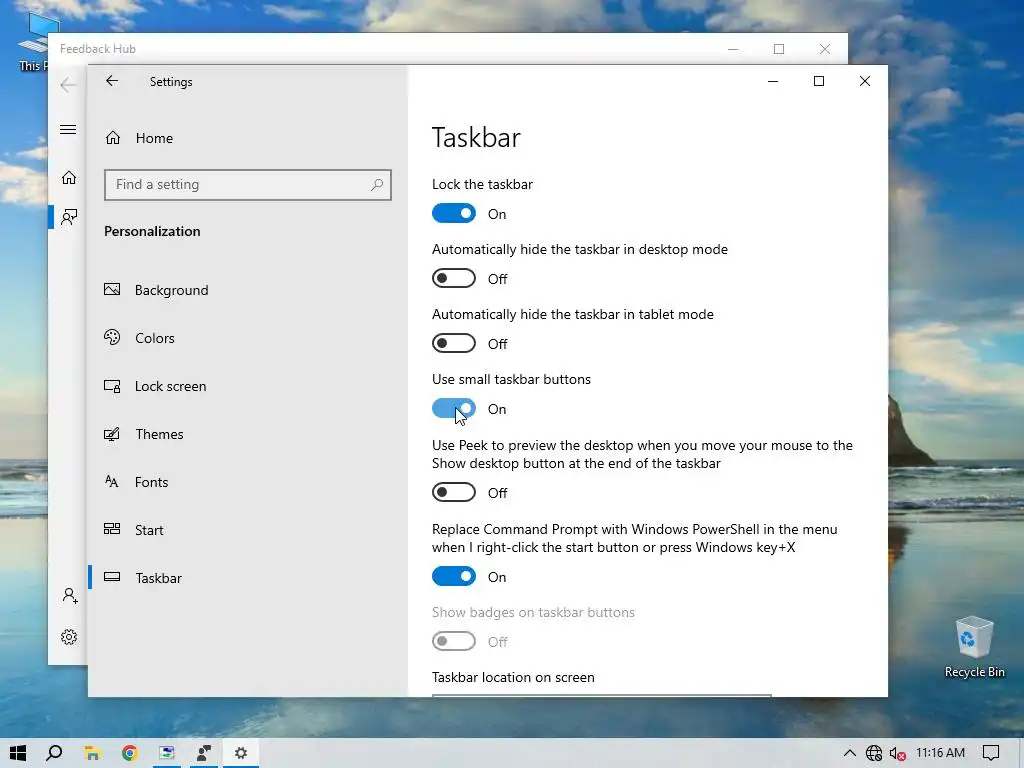Open the Windows Start menu

[x=18, y=753]
